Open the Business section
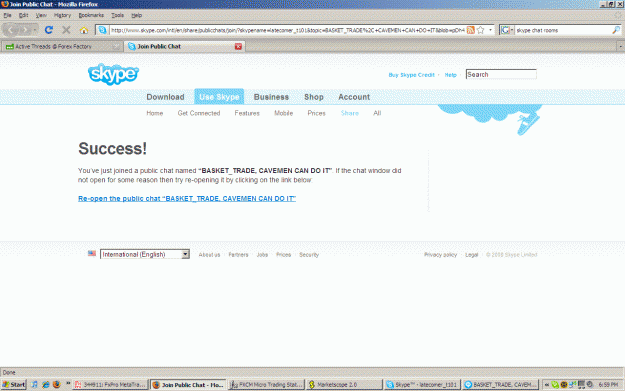This screenshot has width=625, height=391. point(271,97)
